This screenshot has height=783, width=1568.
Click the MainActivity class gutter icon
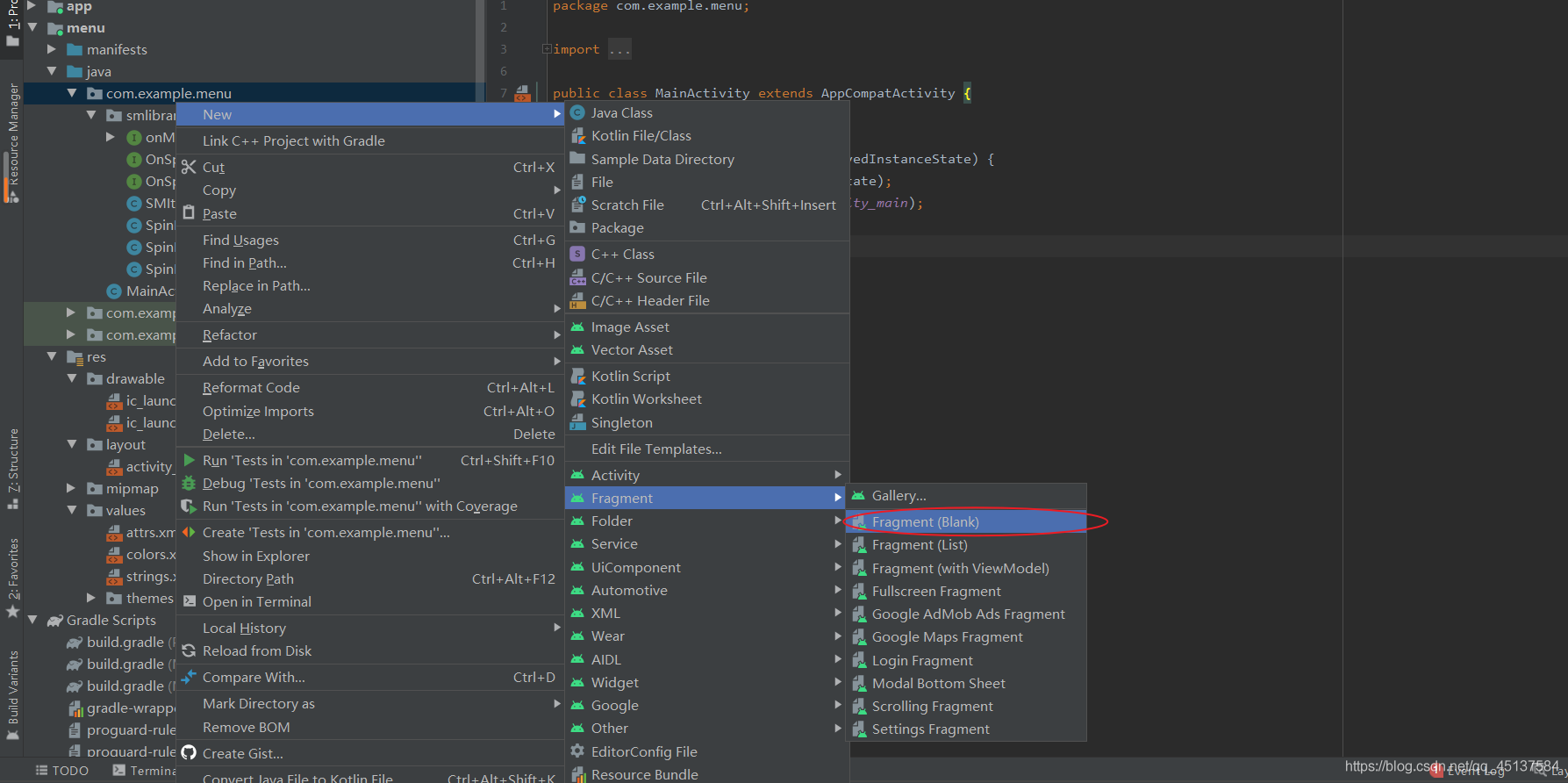[522, 92]
